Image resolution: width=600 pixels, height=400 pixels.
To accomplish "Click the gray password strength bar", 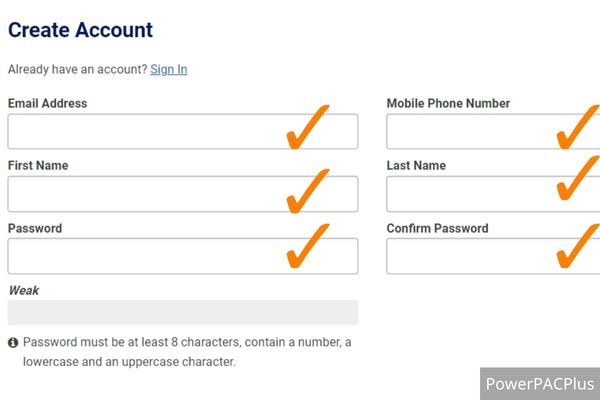I will click(182, 312).
